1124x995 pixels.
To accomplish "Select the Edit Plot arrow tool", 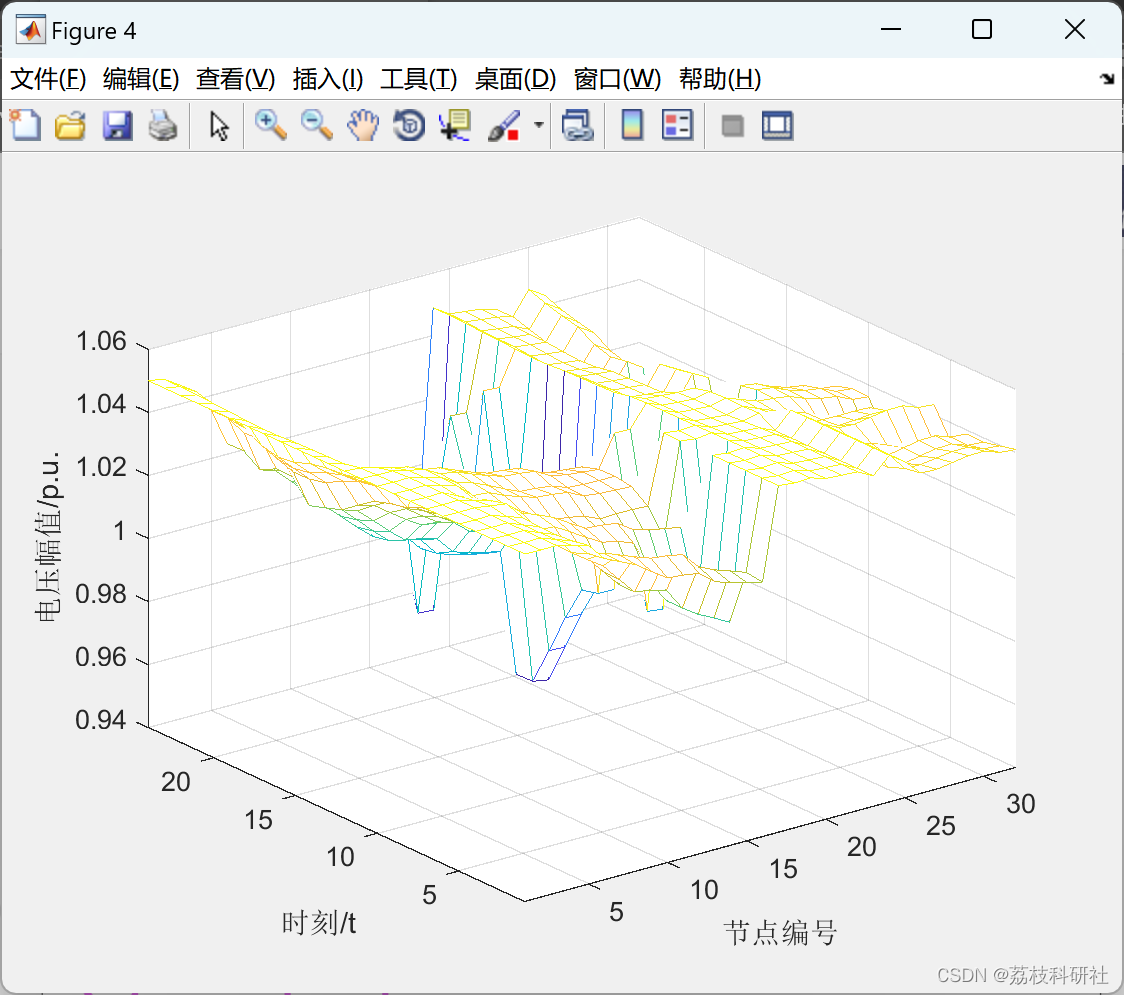I will tap(219, 125).
